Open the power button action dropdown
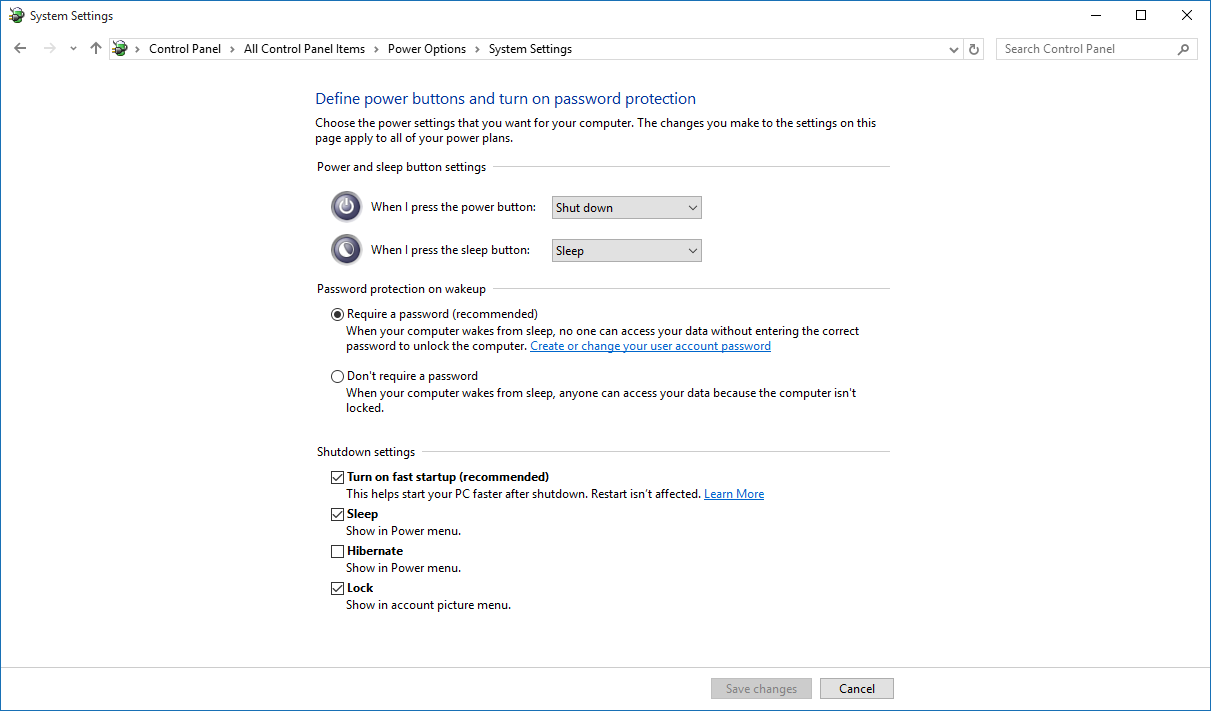1211x711 pixels. [627, 208]
